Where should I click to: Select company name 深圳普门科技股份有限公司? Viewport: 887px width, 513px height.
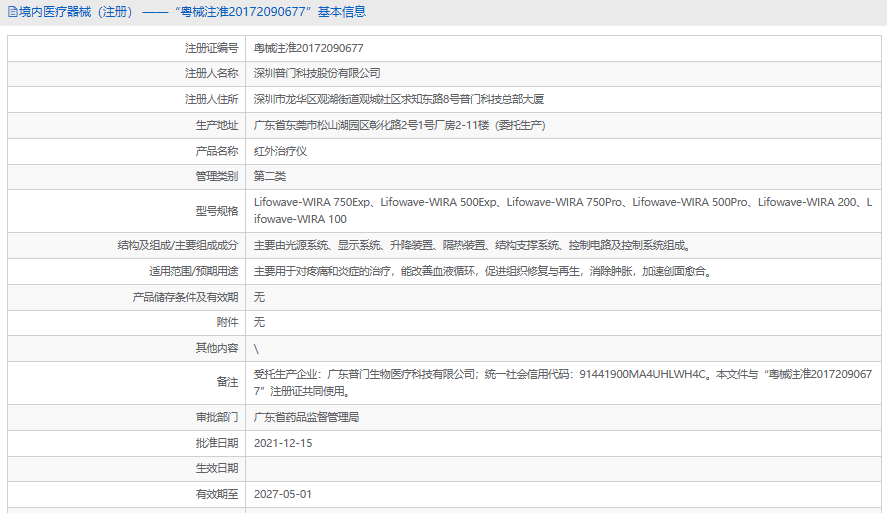[x=317, y=74]
